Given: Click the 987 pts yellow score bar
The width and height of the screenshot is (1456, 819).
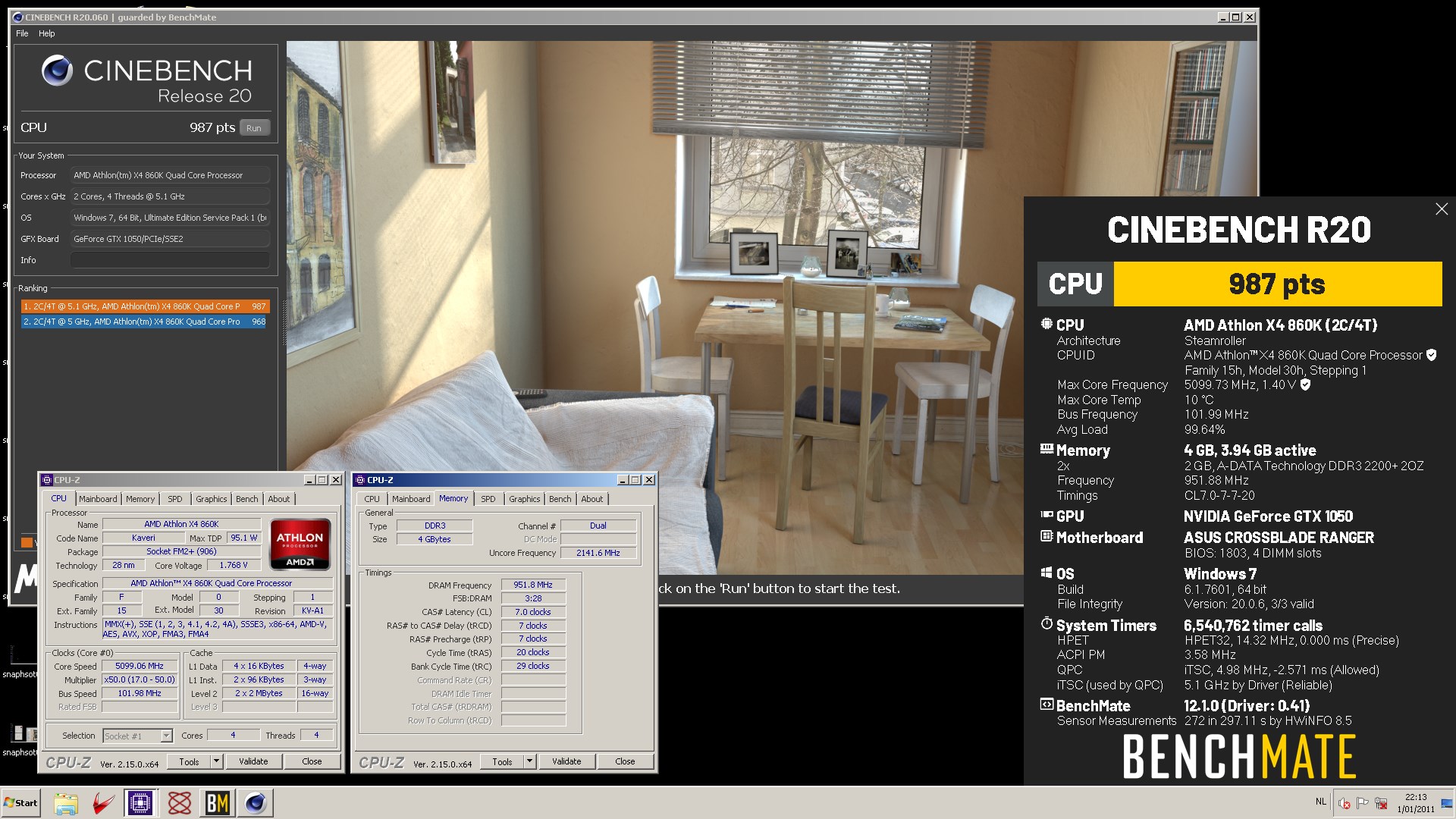Looking at the screenshot, I should click(x=1277, y=284).
